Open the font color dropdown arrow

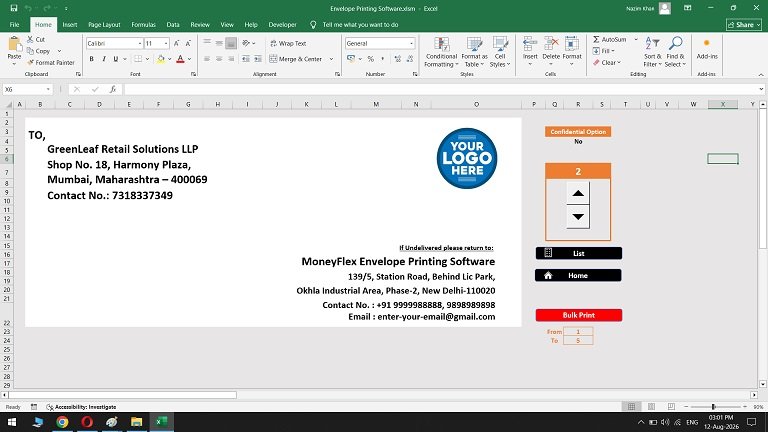tap(190, 59)
